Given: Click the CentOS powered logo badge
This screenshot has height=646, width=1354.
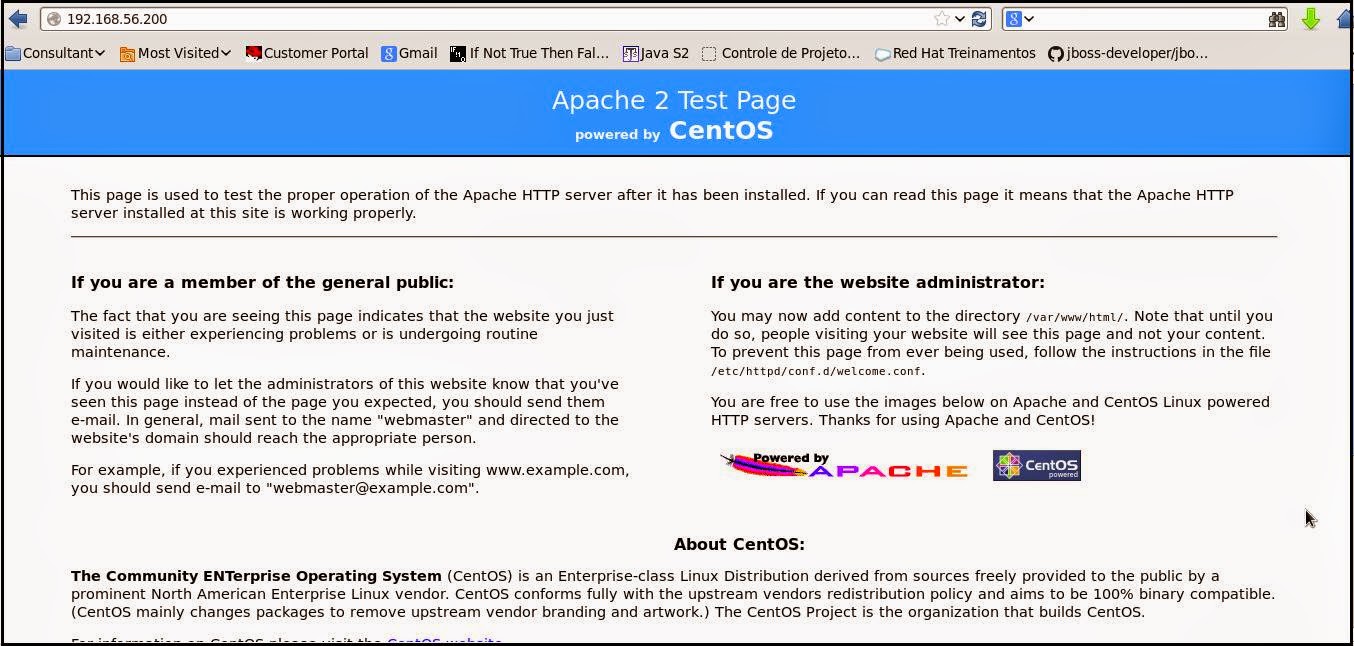Looking at the screenshot, I should [1036, 465].
